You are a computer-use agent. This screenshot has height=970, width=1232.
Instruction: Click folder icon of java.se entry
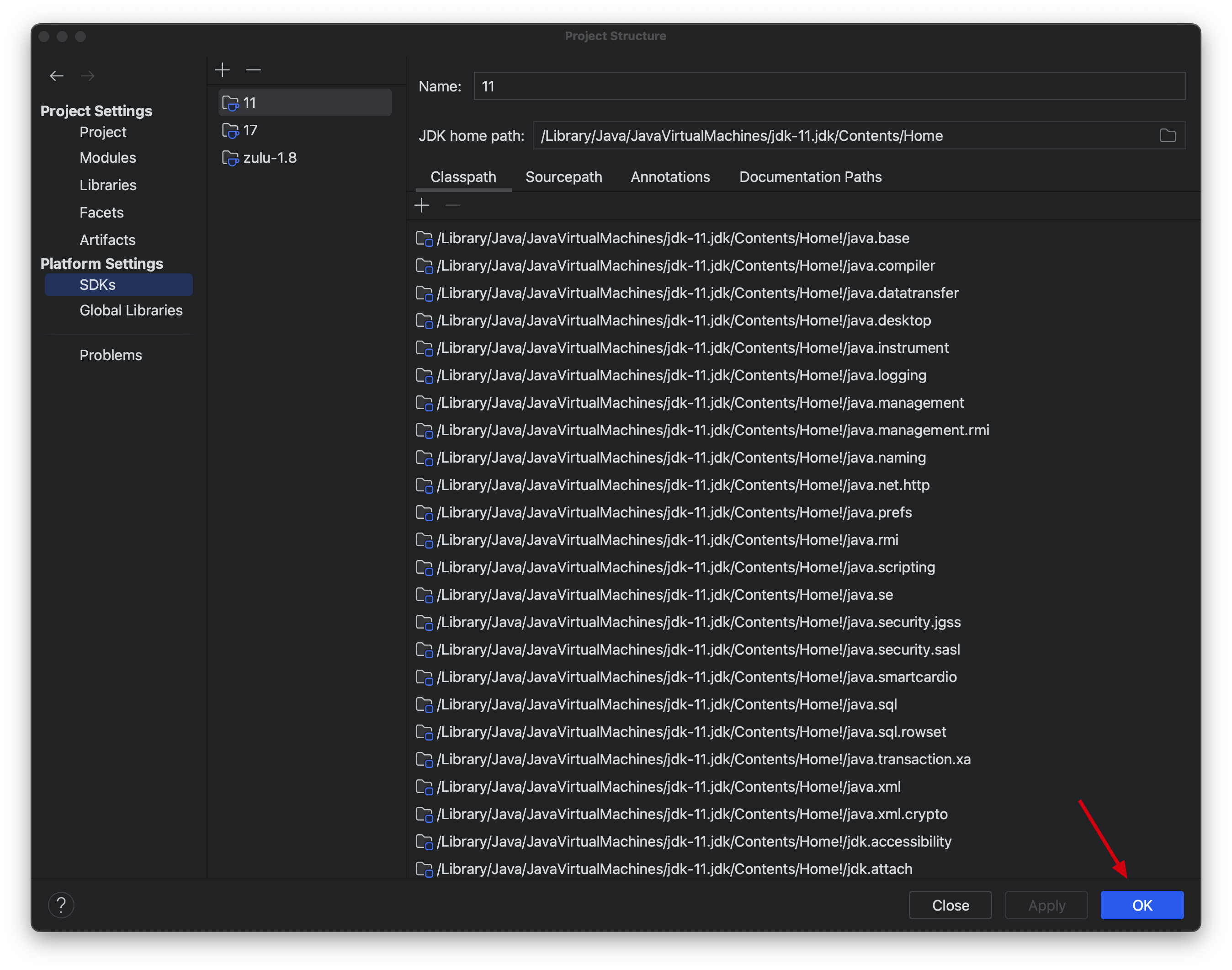(x=424, y=595)
